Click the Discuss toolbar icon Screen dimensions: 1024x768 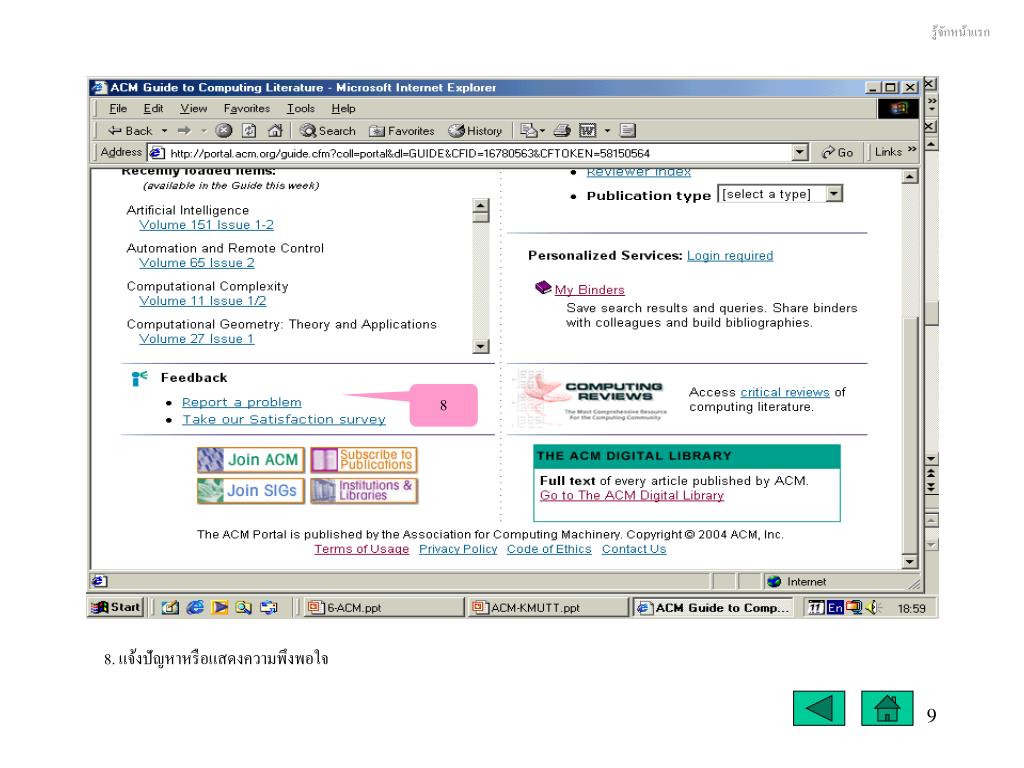pyautogui.click(x=628, y=131)
